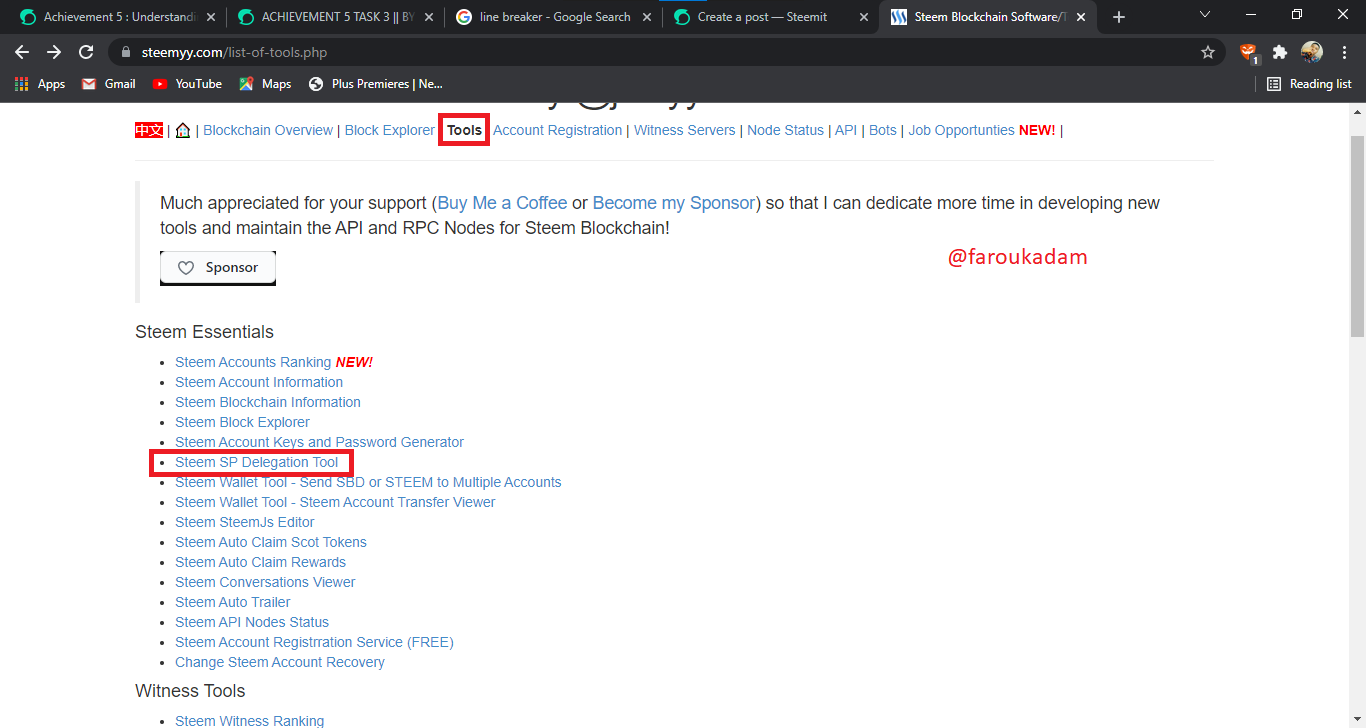The width and height of the screenshot is (1366, 728).
Task: Follow the Buy Me a Coffee link
Action: pos(502,203)
